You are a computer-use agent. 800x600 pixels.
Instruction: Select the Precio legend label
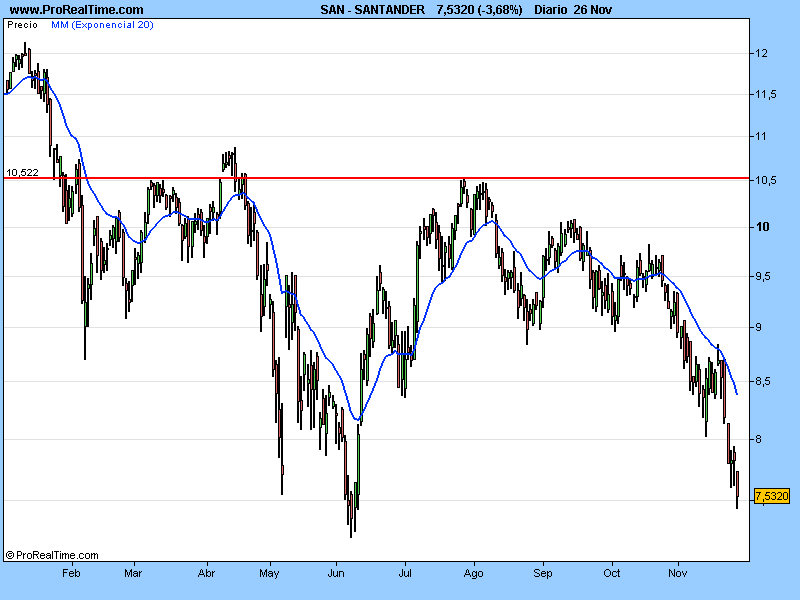click(x=22, y=24)
